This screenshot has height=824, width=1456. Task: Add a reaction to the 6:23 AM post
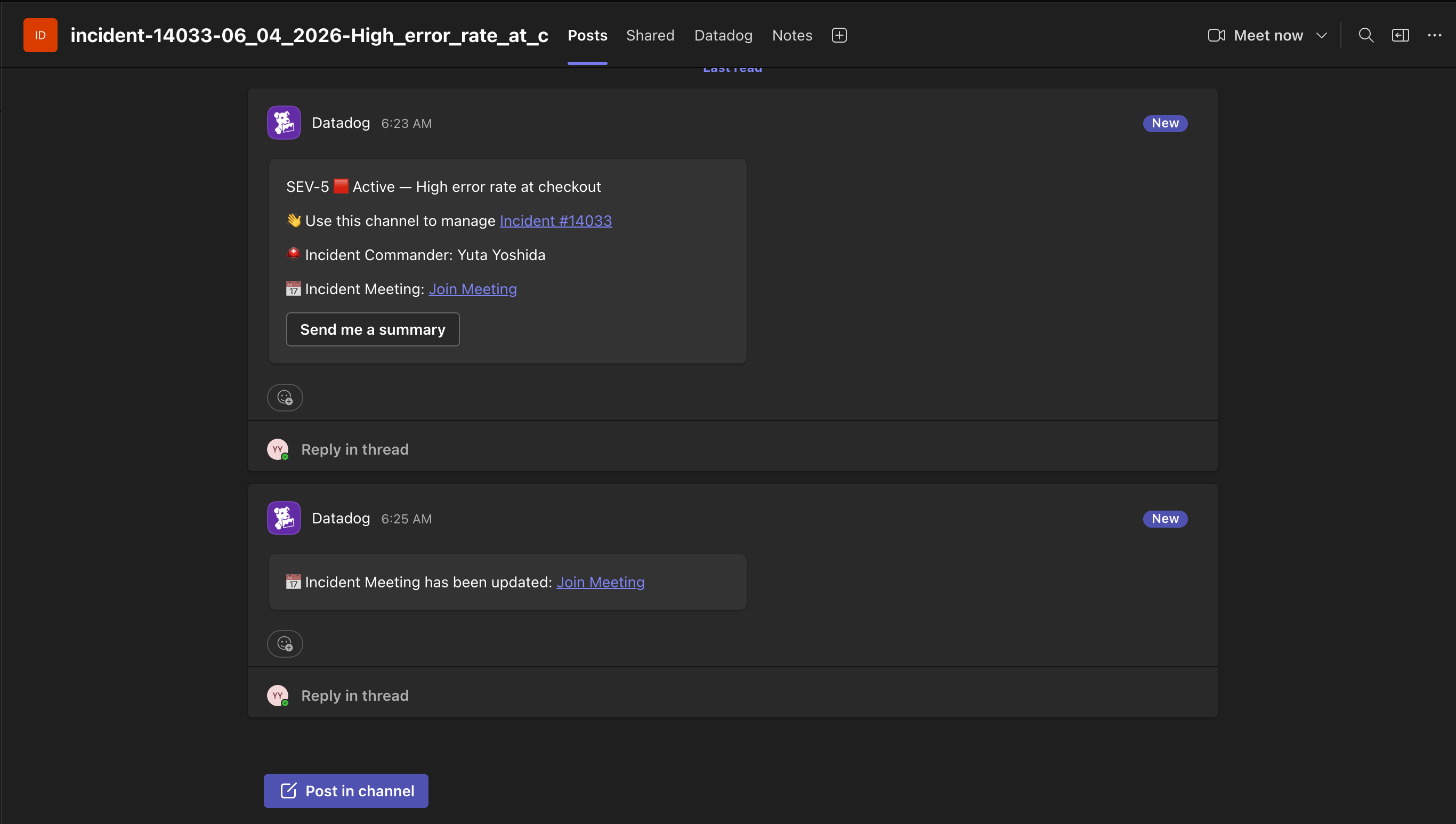pos(285,397)
